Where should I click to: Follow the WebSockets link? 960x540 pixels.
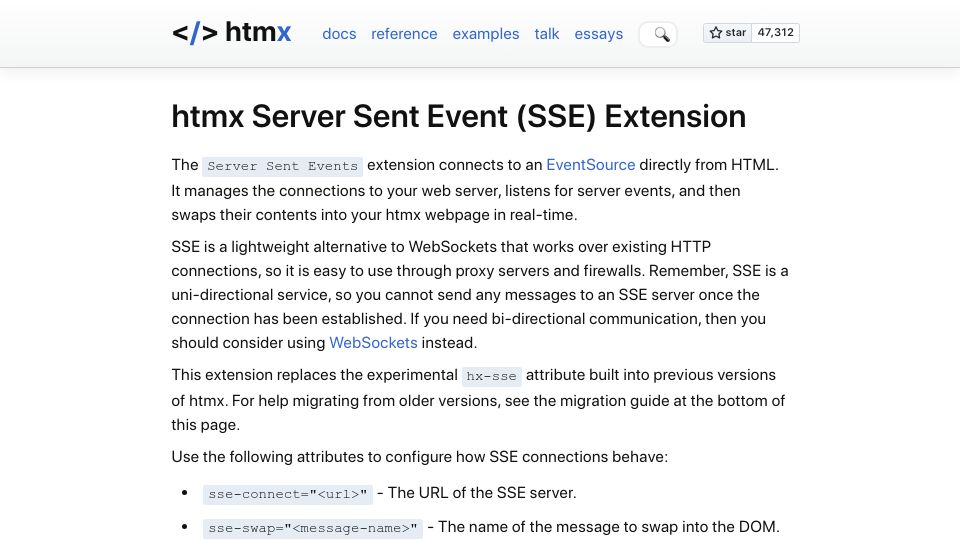[373, 343]
